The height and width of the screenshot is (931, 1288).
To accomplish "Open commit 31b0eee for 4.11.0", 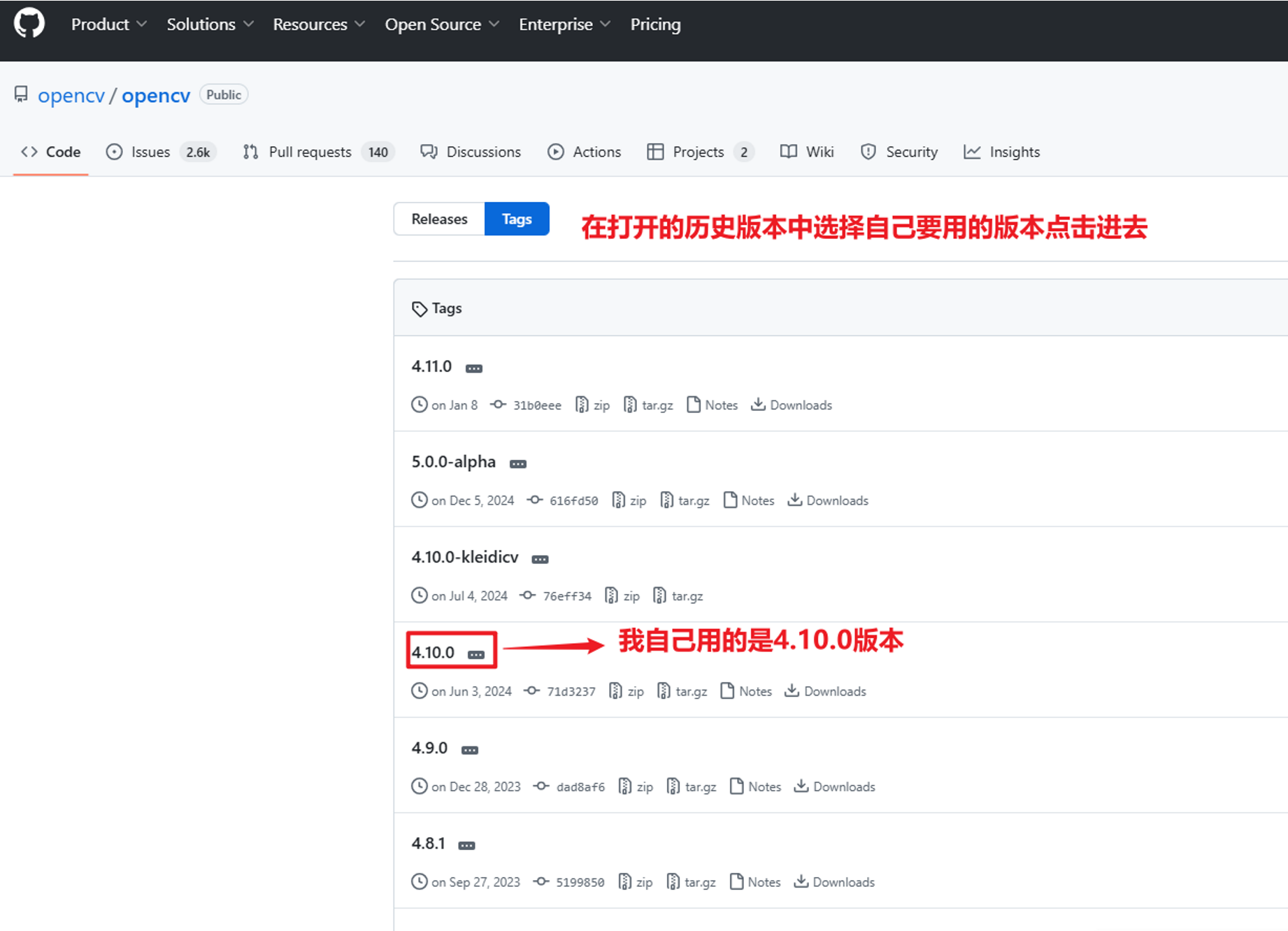I will click(x=526, y=405).
